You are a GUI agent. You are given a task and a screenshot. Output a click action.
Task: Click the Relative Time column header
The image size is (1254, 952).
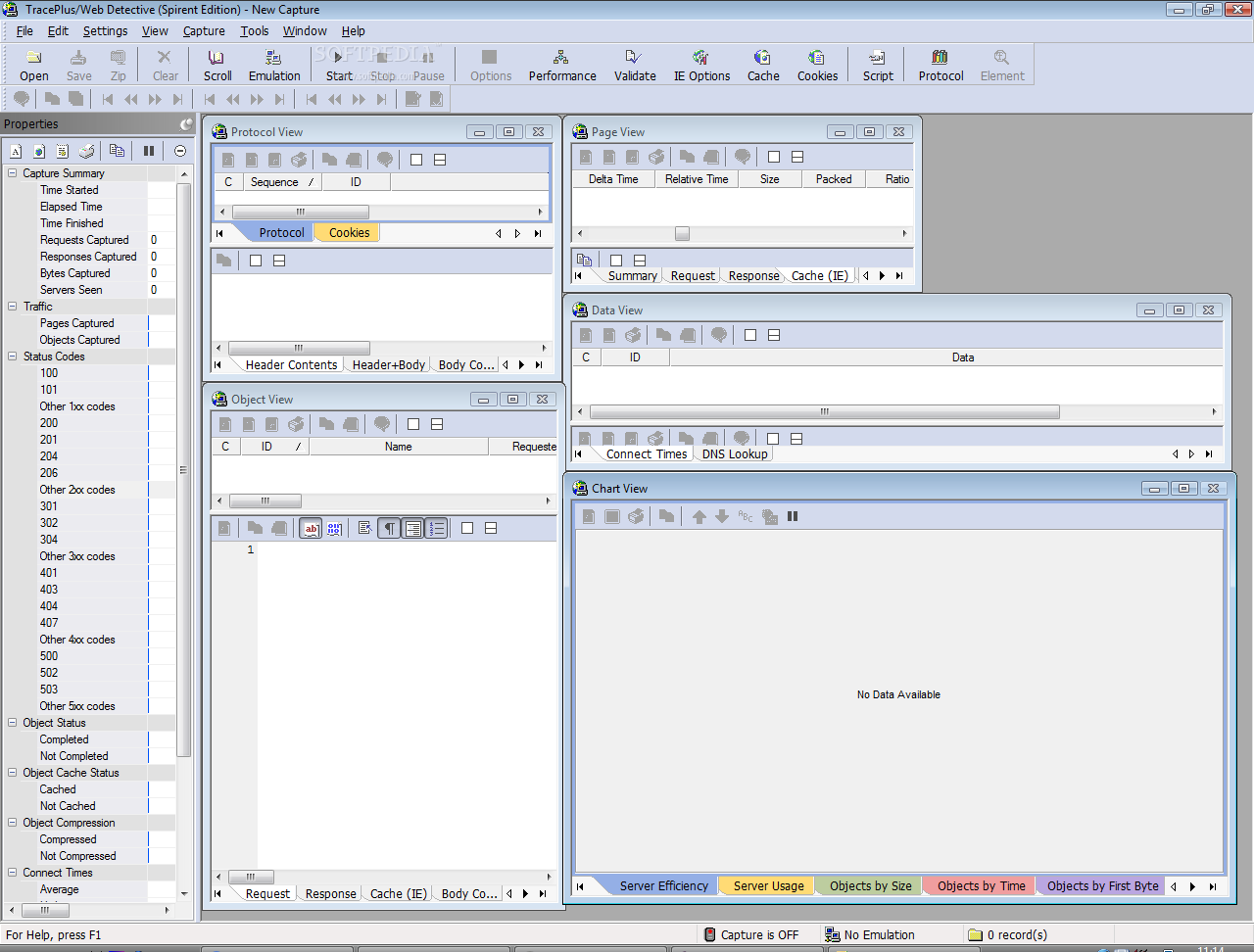click(697, 179)
